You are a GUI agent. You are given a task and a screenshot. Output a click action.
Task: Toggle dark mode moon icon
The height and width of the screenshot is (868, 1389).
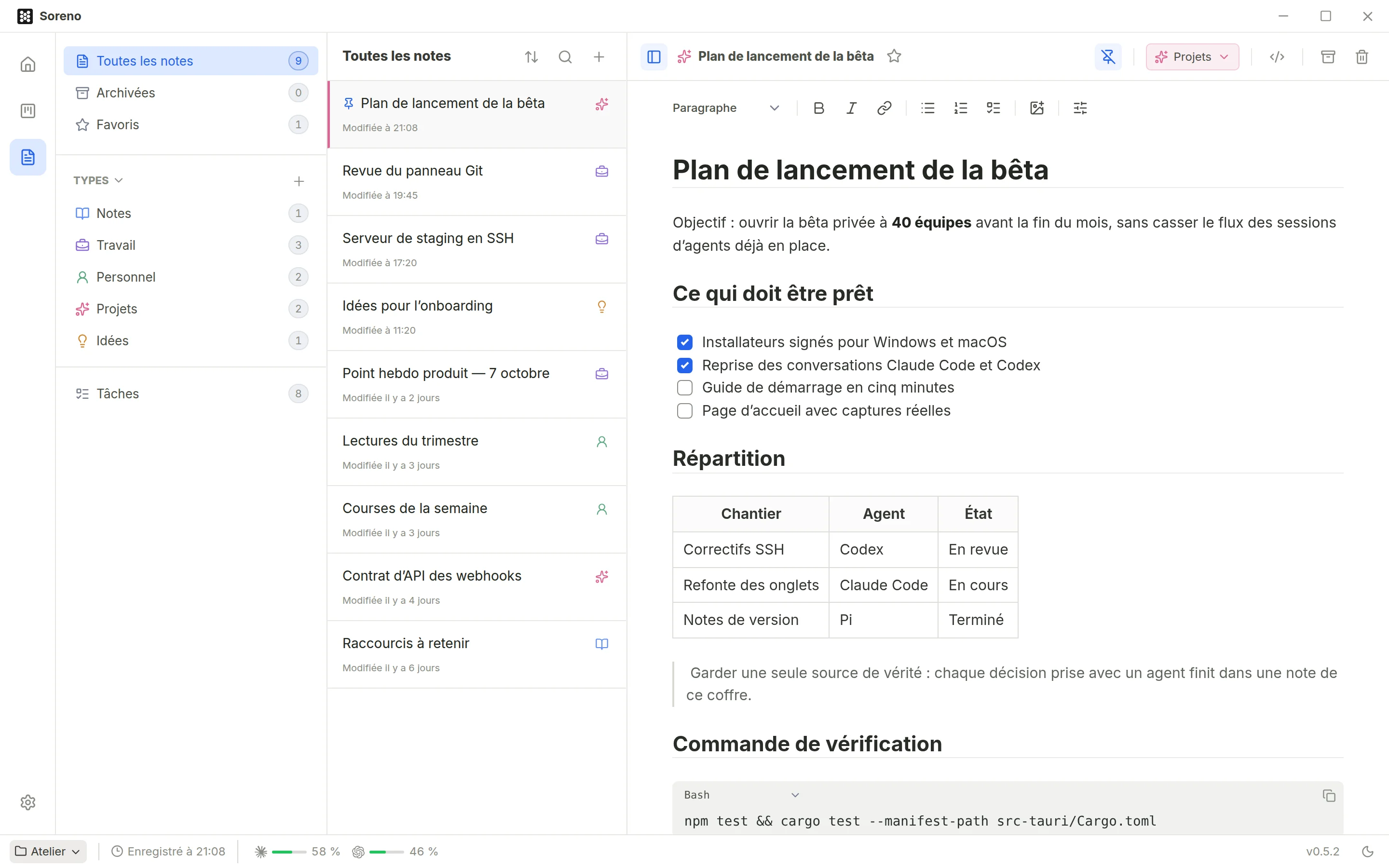point(1368,851)
